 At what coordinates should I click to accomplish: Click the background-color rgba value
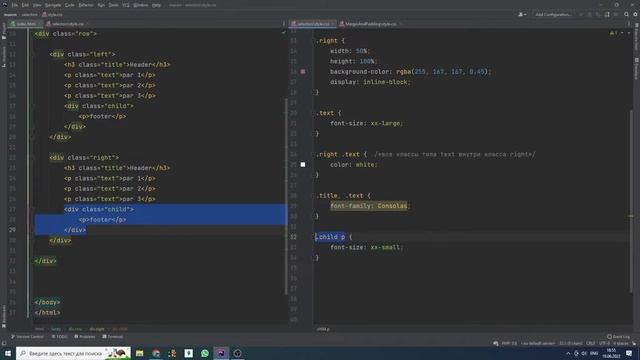pos(443,71)
